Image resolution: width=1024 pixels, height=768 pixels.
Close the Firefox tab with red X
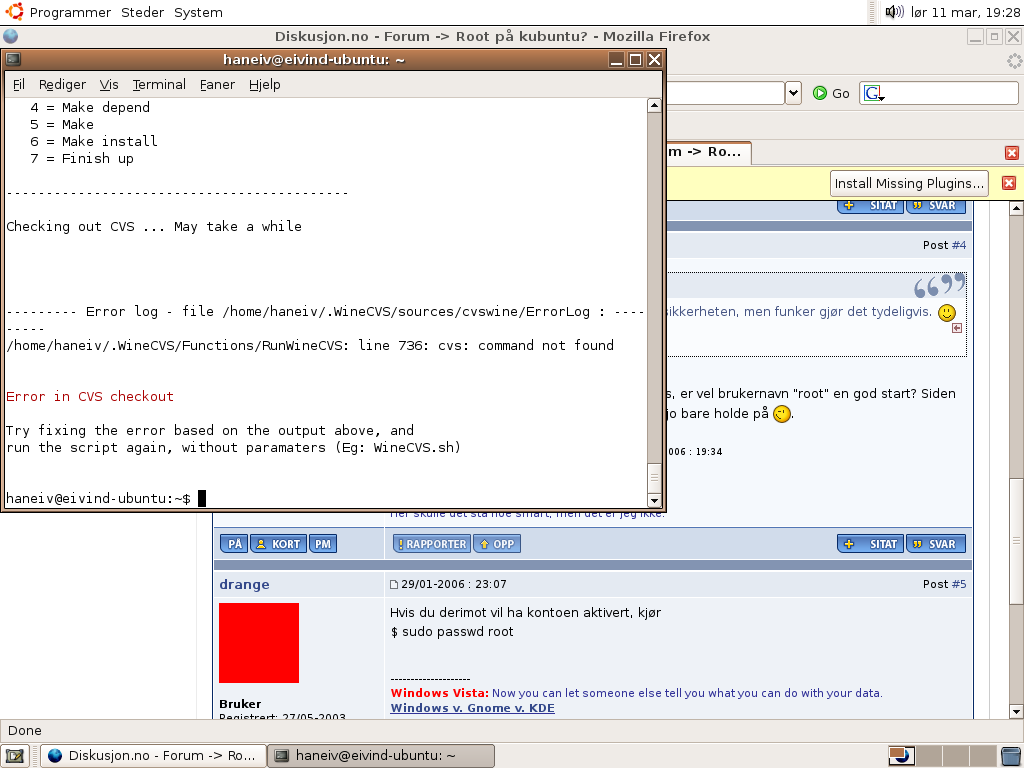pyautogui.click(x=1012, y=153)
